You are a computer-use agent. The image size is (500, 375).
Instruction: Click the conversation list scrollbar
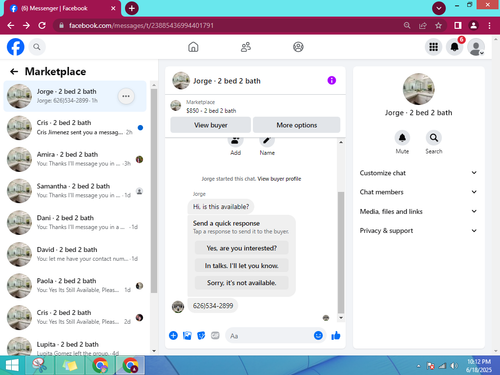coord(154,190)
